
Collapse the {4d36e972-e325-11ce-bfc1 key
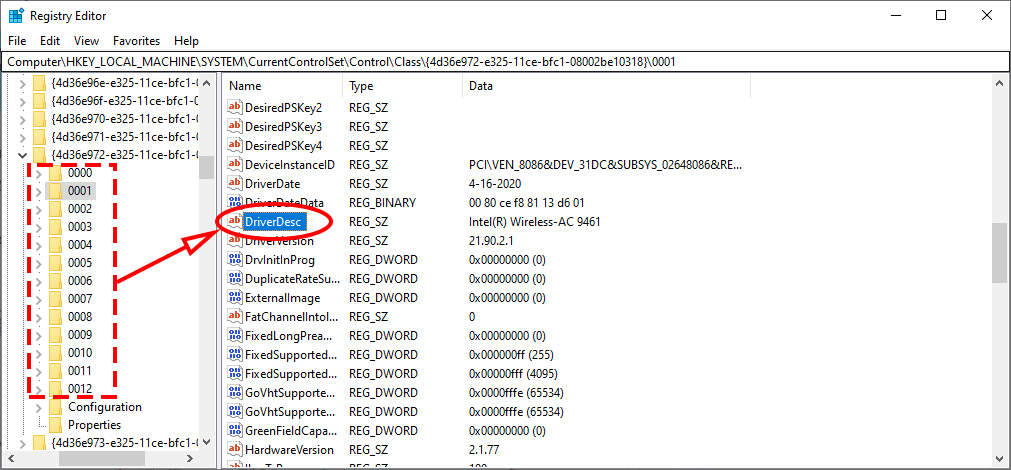coord(22,155)
